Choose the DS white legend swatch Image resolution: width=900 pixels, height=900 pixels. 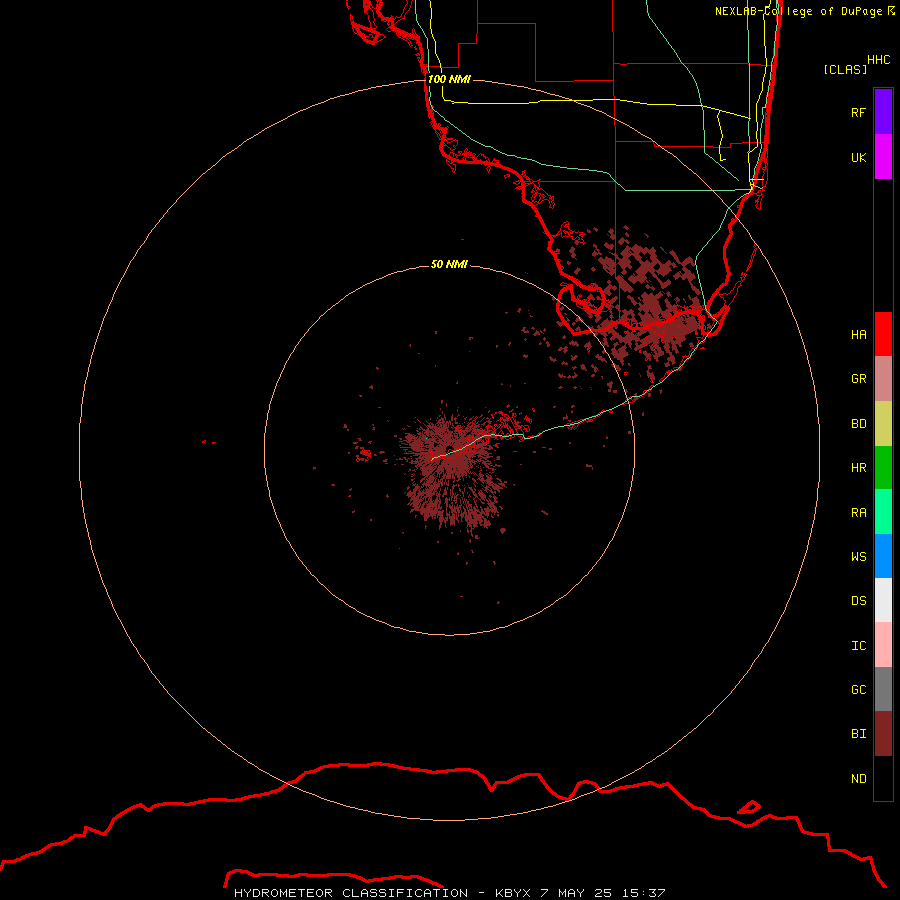point(883,600)
